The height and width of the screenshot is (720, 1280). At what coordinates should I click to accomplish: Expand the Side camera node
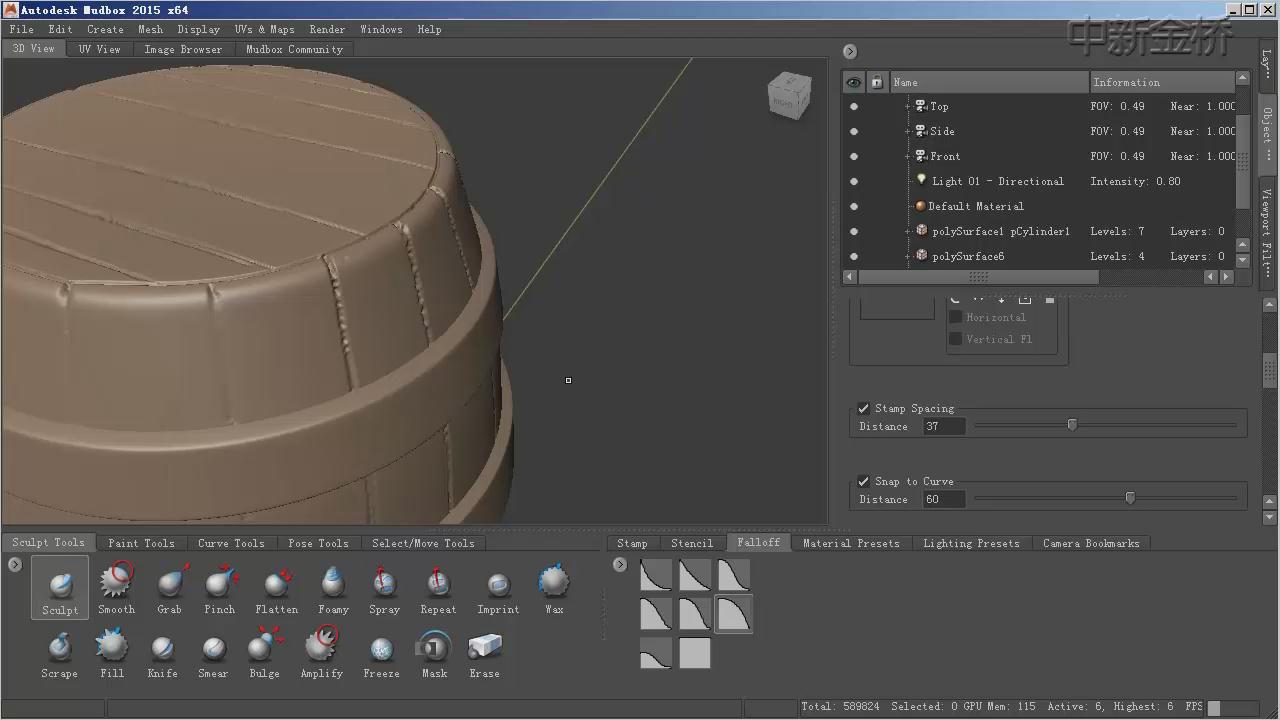tap(908, 131)
